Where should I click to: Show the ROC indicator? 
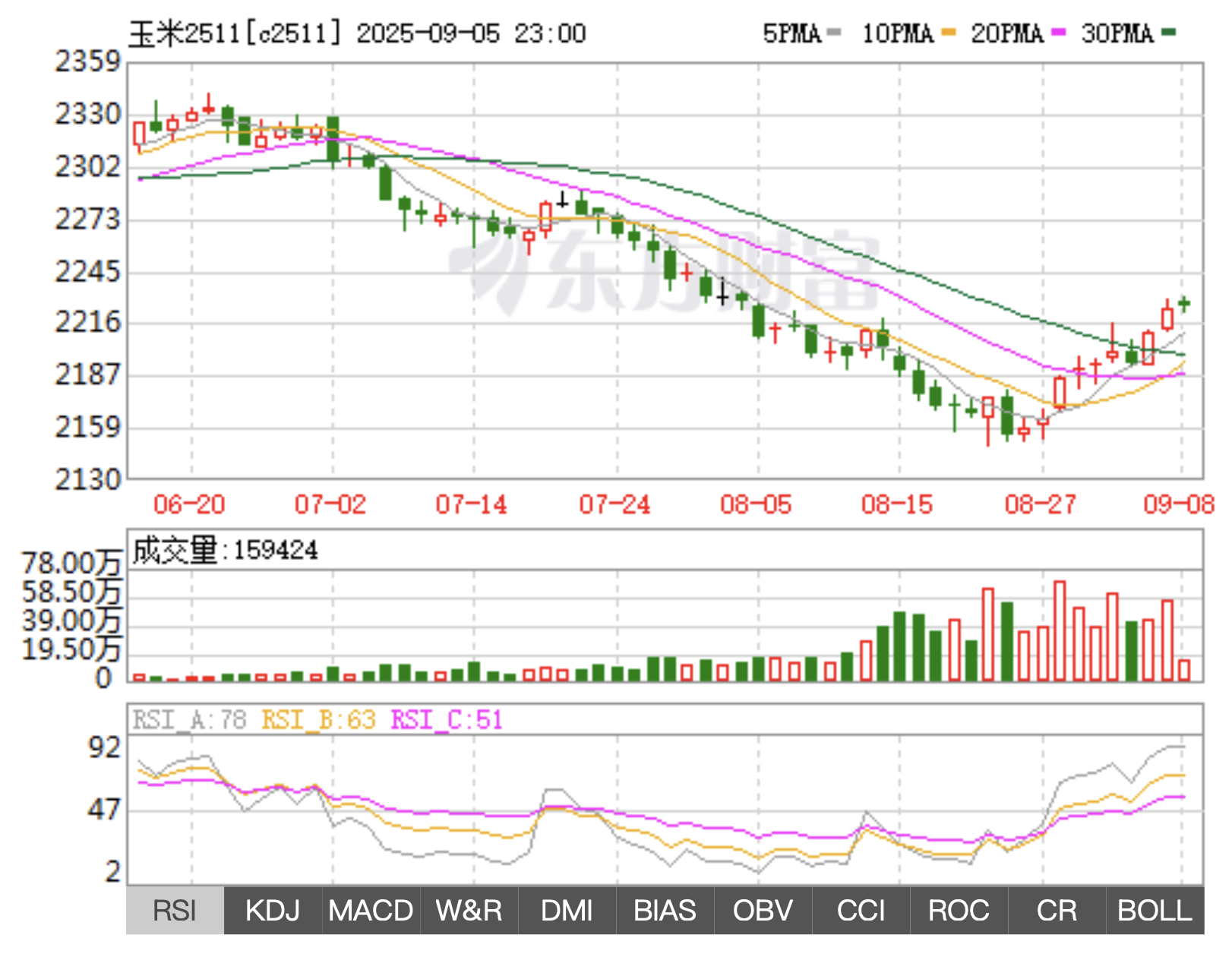[959, 910]
